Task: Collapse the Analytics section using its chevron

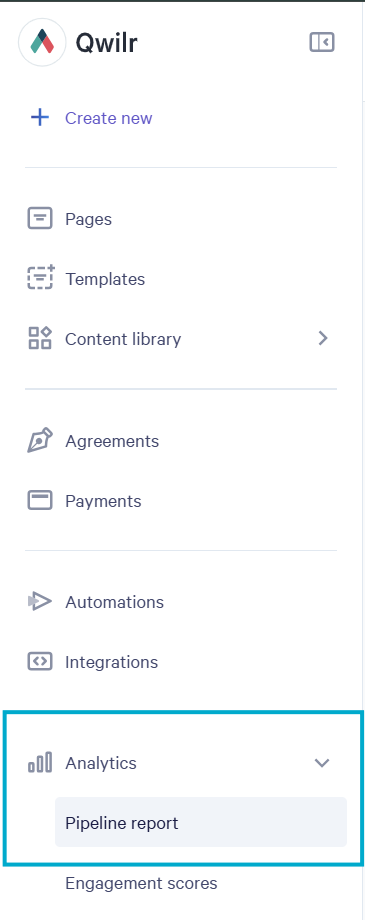Action: [322, 763]
